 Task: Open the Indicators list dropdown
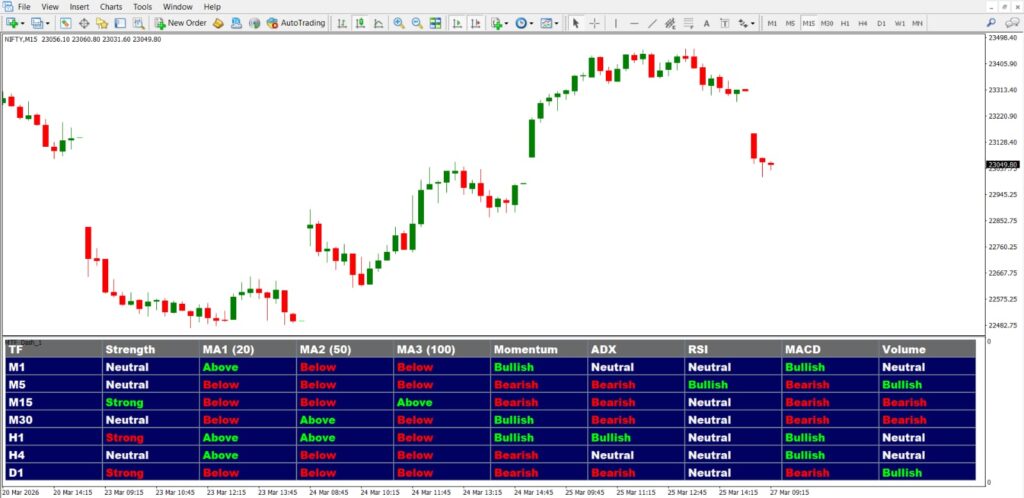[507, 22]
